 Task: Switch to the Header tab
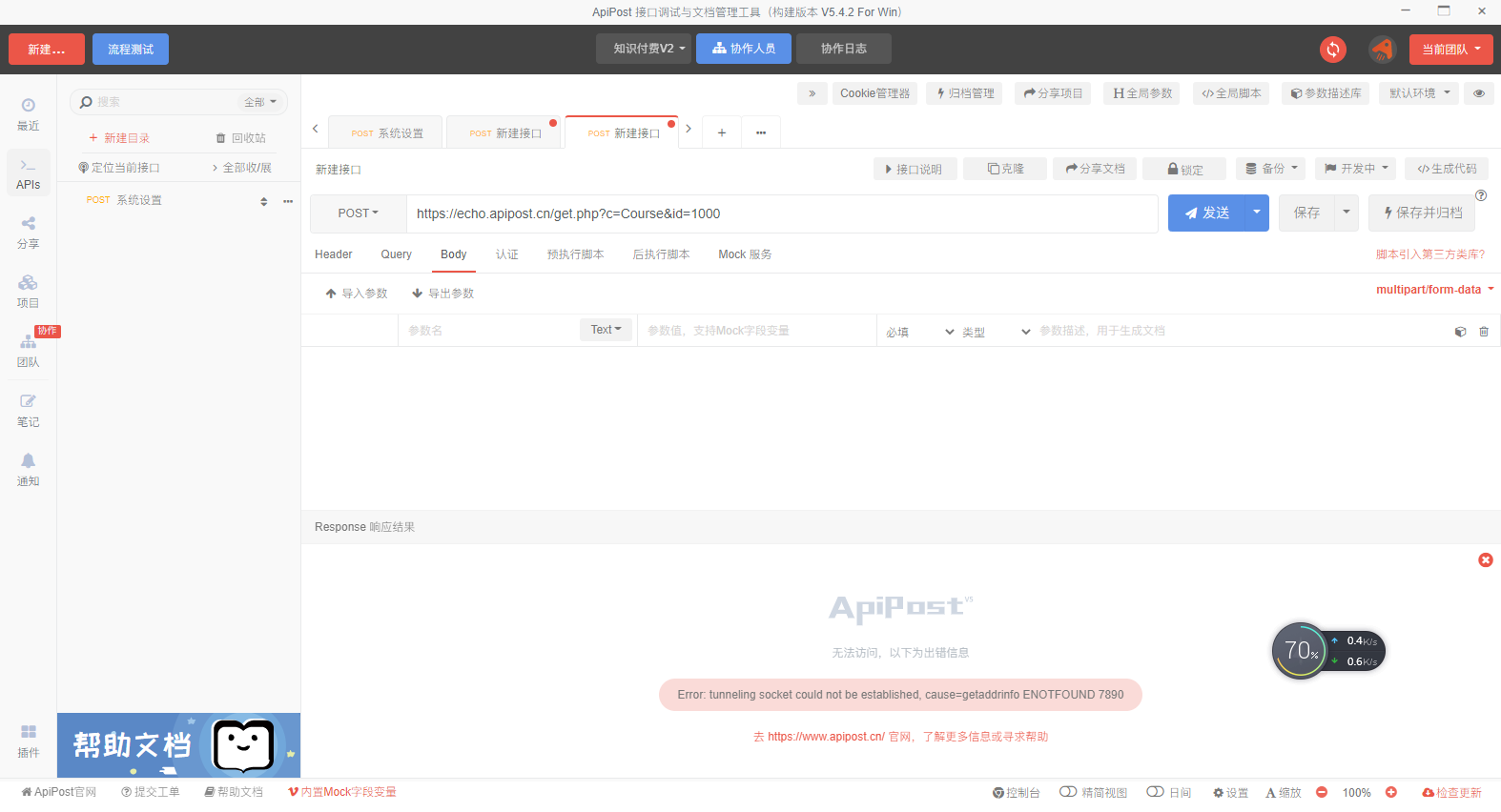coord(334,254)
